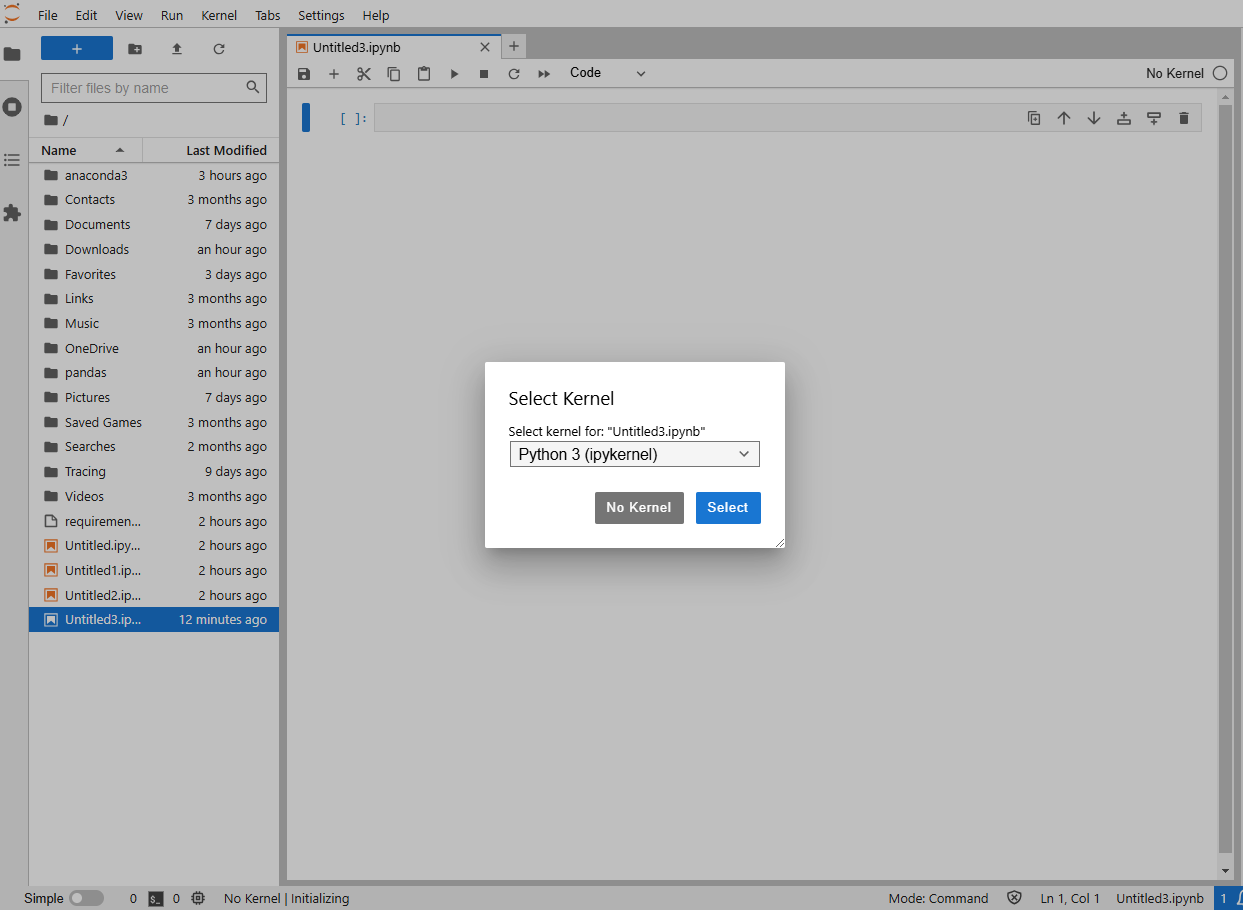Paste cell from clipboard icon
Image resolution: width=1243 pixels, height=910 pixels.
424,74
